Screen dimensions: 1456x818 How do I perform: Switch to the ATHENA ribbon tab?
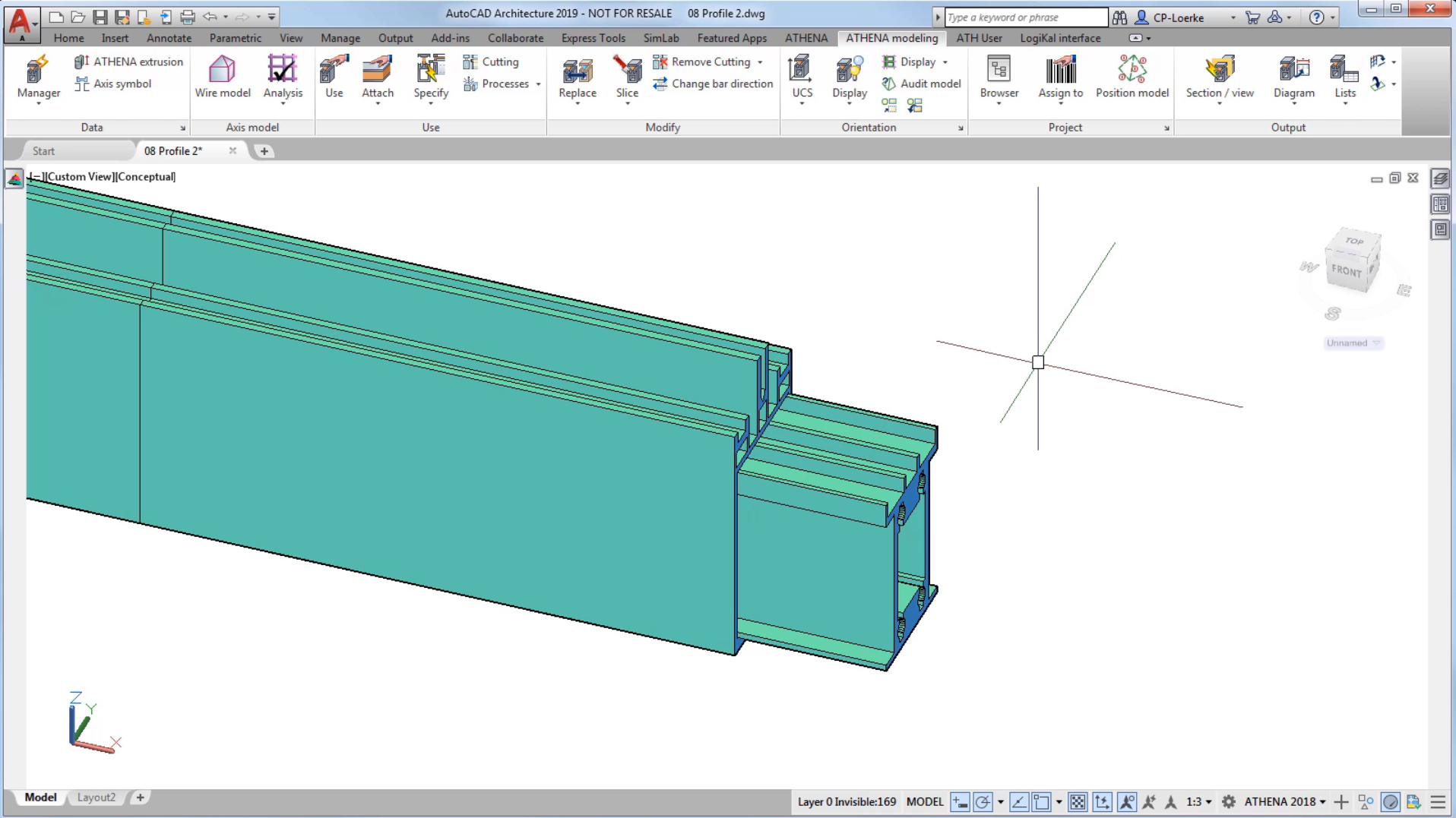point(806,38)
